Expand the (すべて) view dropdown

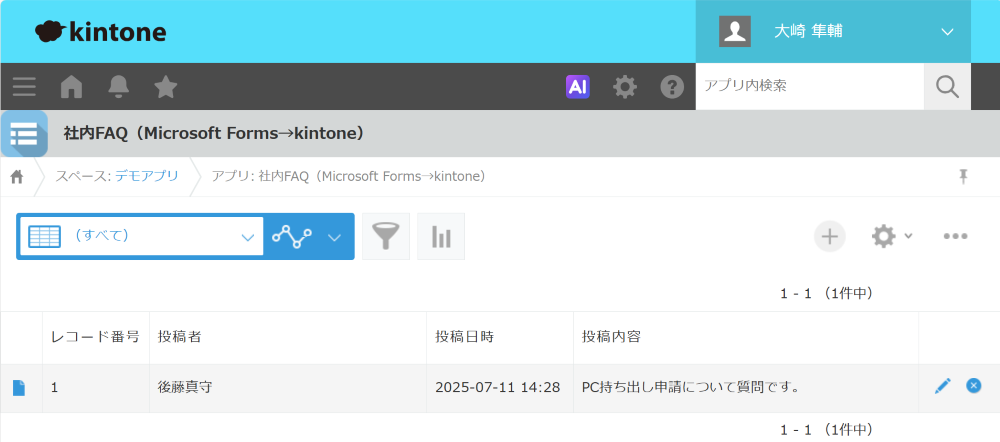248,237
